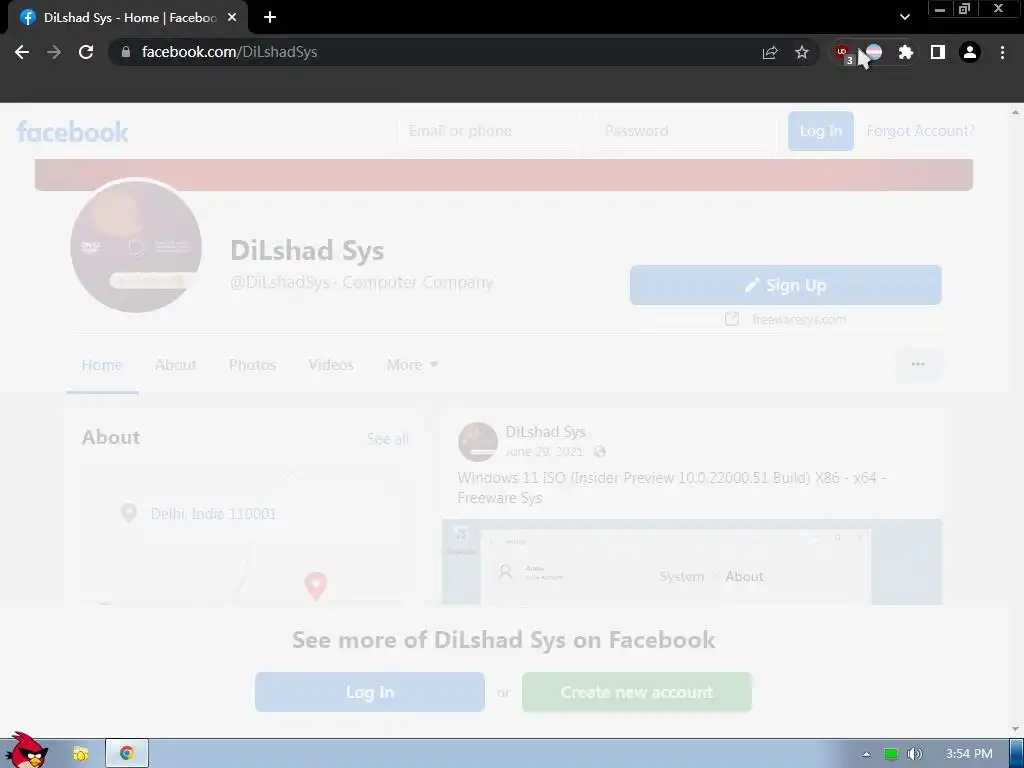Open the DiLshad Sys profile picture
The image size is (1024, 768).
[x=136, y=246]
